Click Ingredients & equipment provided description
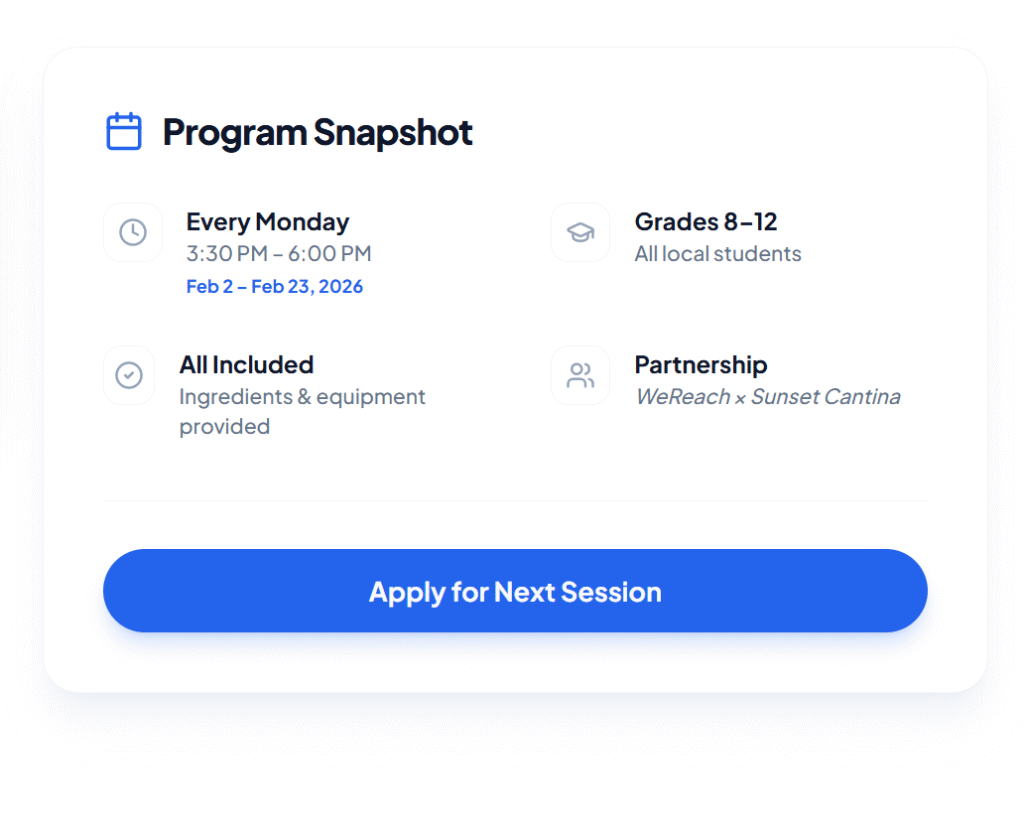 pos(301,398)
